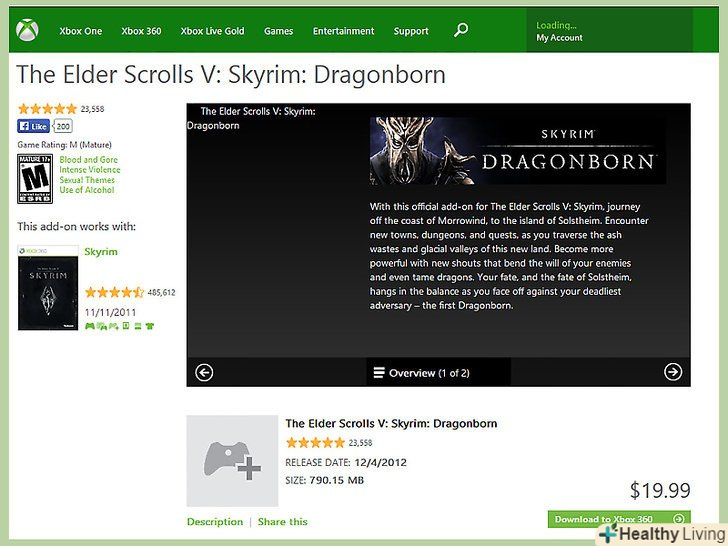Click the Xbox logo icon
This screenshot has height=546, width=728.
[27, 31]
